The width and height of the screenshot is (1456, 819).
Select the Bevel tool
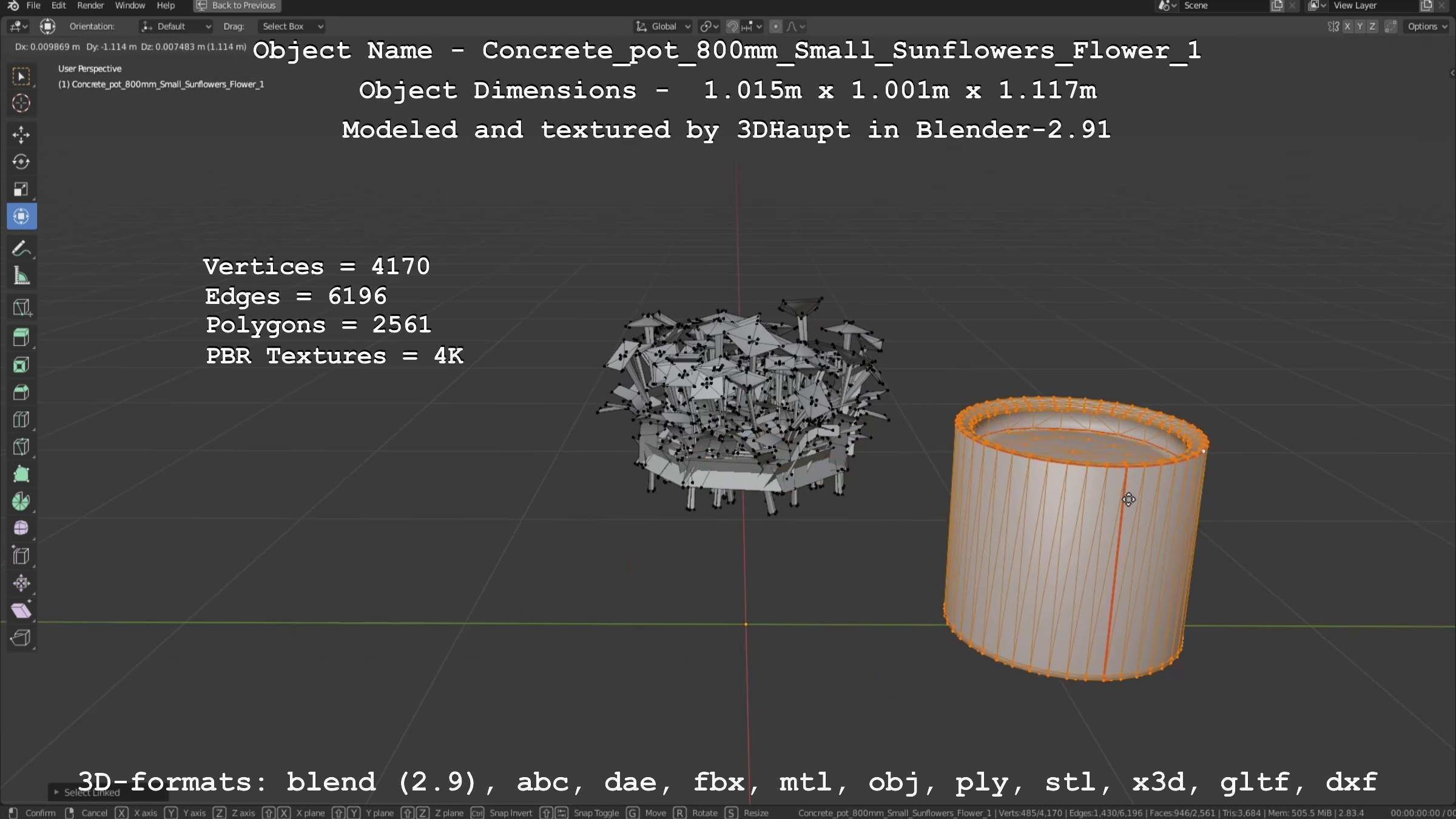pos(21,392)
